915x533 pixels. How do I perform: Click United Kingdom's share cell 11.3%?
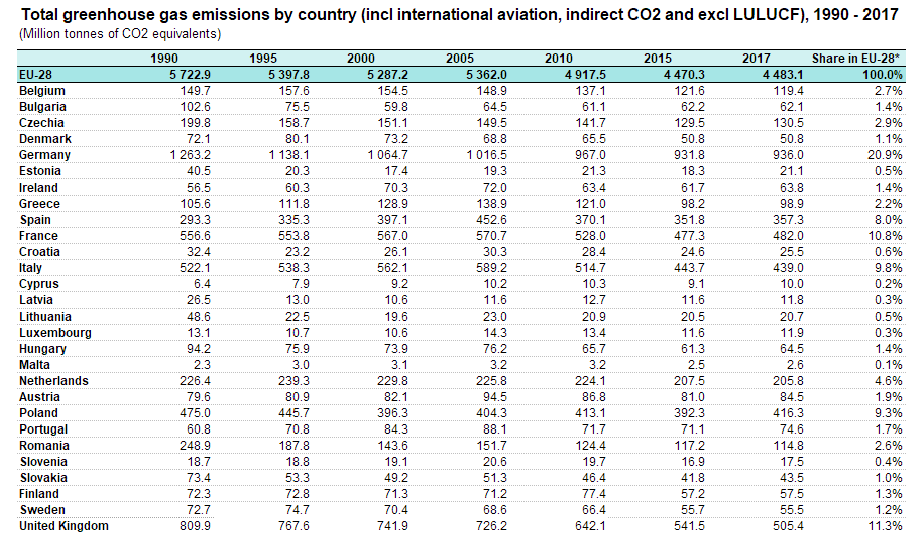[885, 525]
